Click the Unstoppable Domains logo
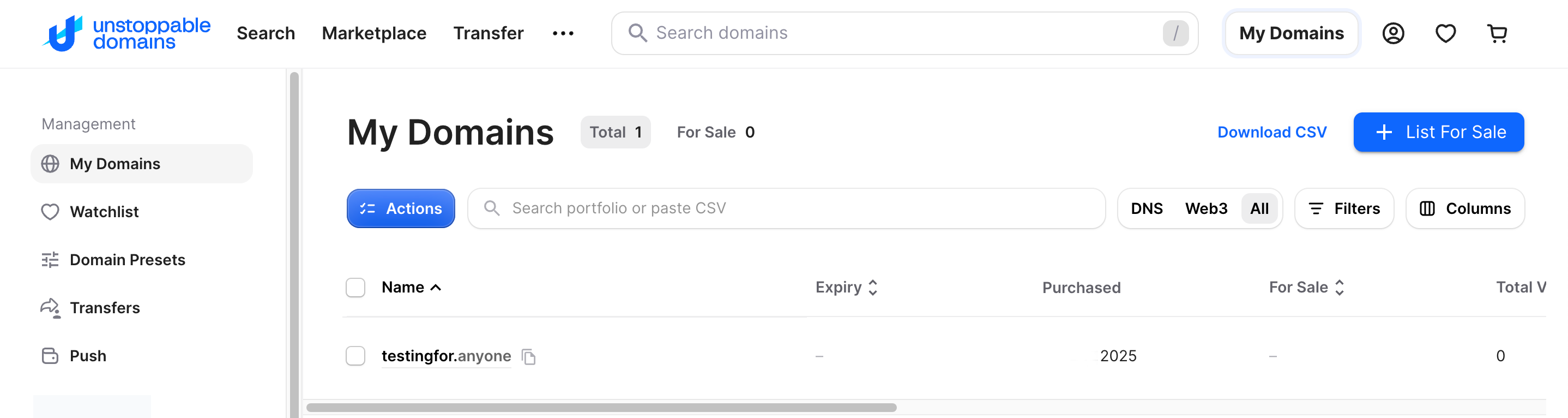The image size is (1568, 418). click(x=126, y=33)
